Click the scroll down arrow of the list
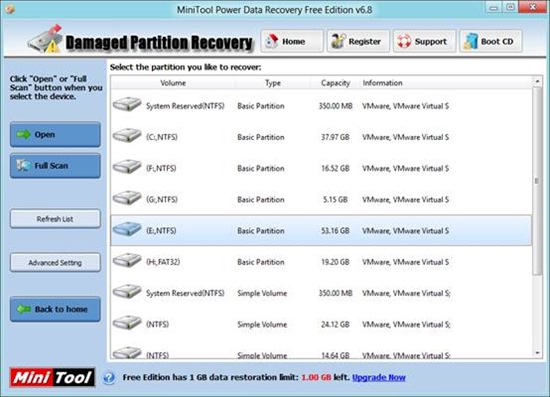 (x=537, y=353)
